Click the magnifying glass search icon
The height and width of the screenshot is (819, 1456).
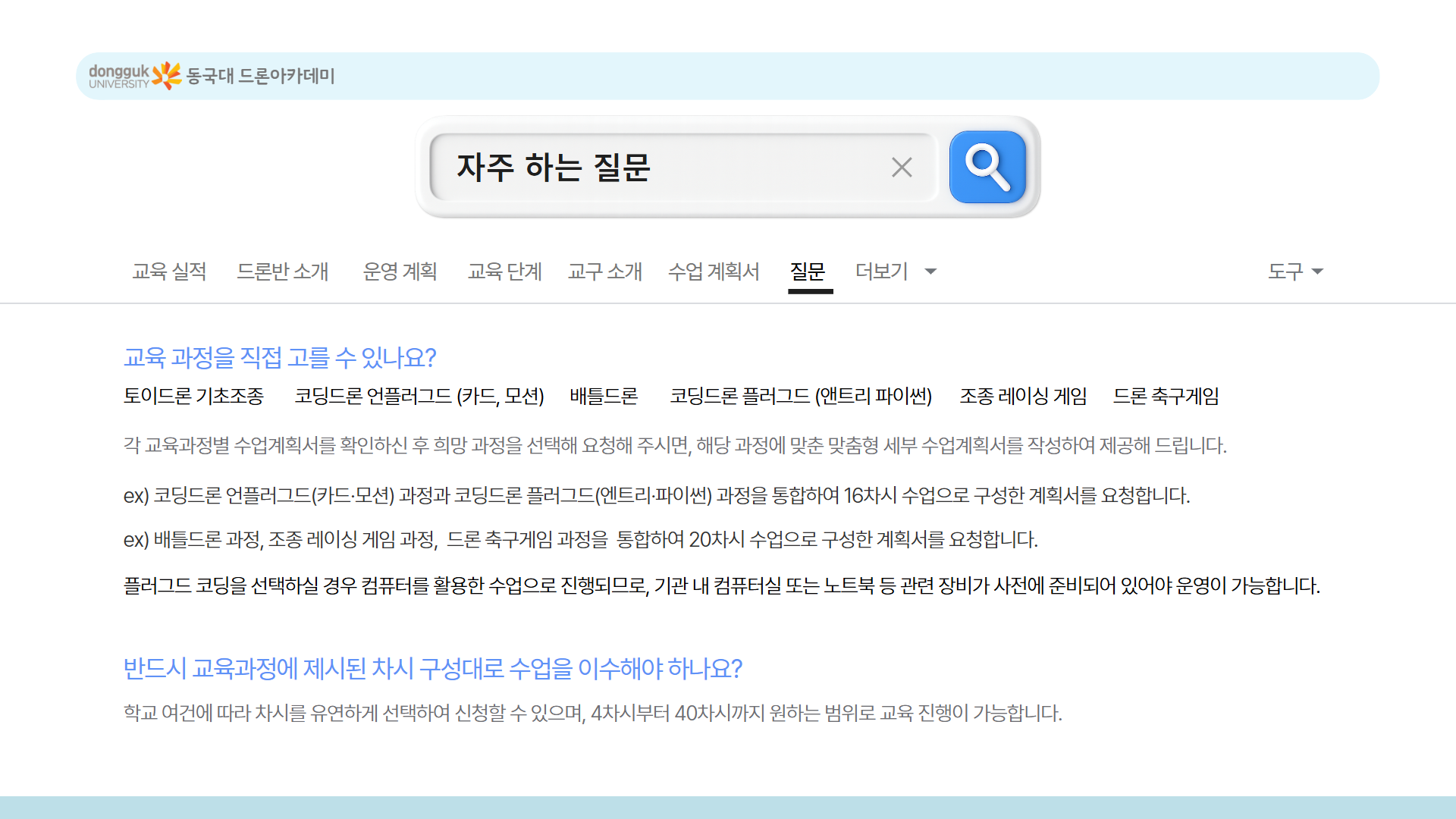point(987,167)
